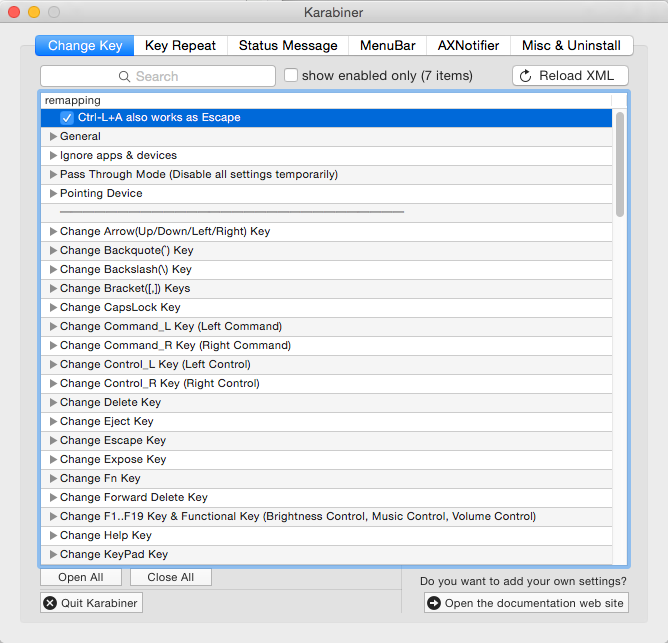Click the X icon on Quit Karabiner
The image size is (668, 643).
point(50,603)
